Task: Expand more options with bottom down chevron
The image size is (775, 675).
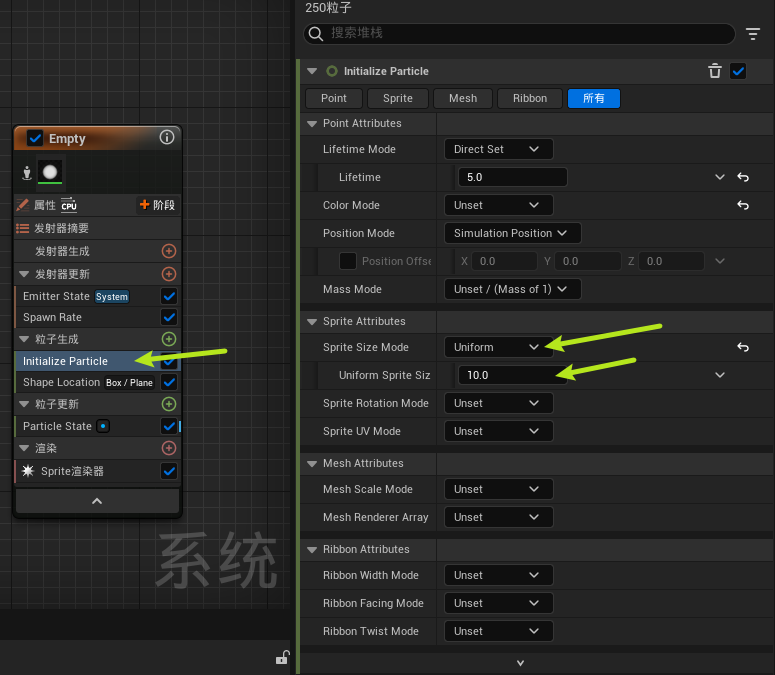Action: pyautogui.click(x=520, y=663)
